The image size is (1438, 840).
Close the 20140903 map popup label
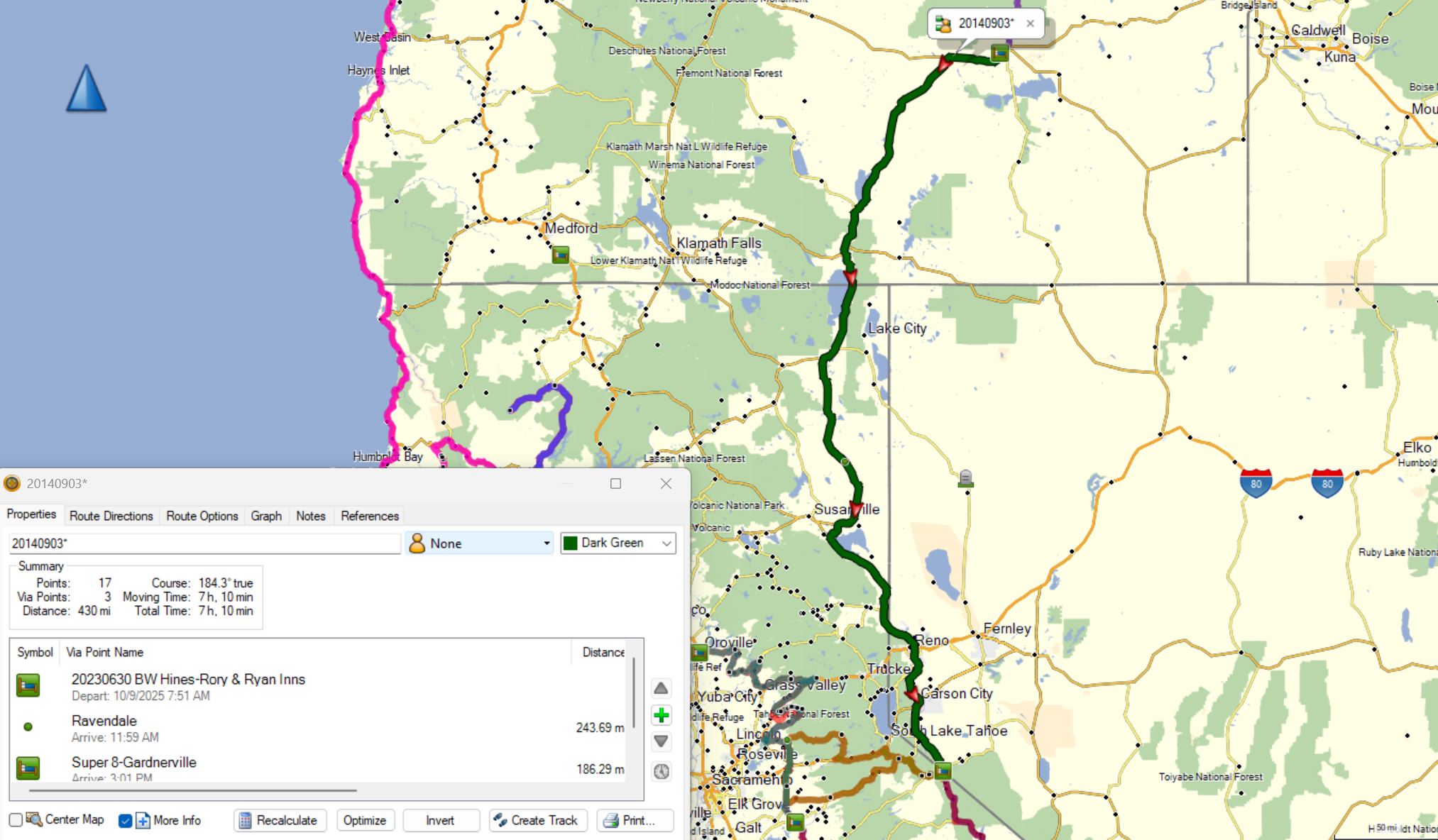(1030, 23)
